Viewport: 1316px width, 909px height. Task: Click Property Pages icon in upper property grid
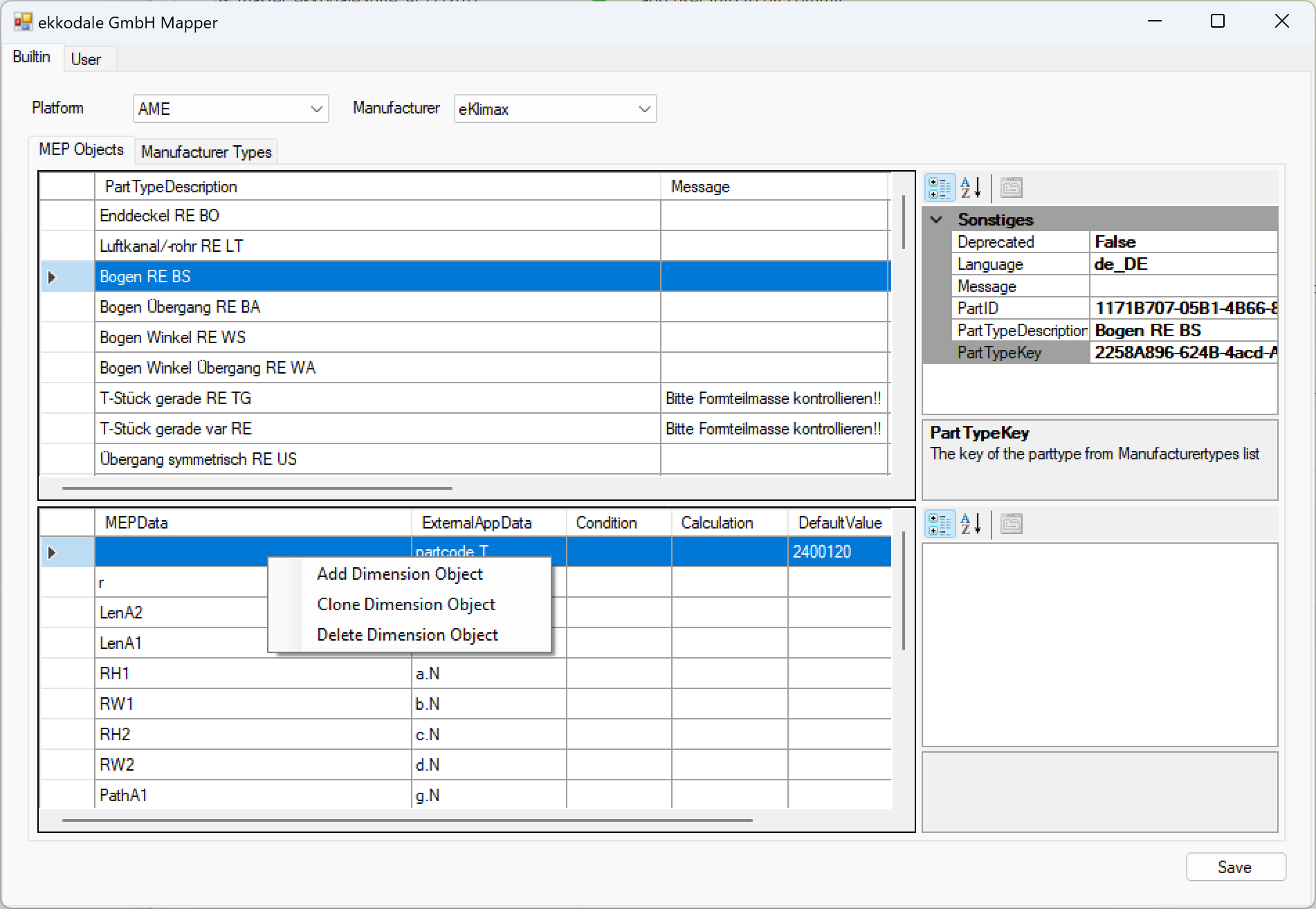click(1011, 187)
